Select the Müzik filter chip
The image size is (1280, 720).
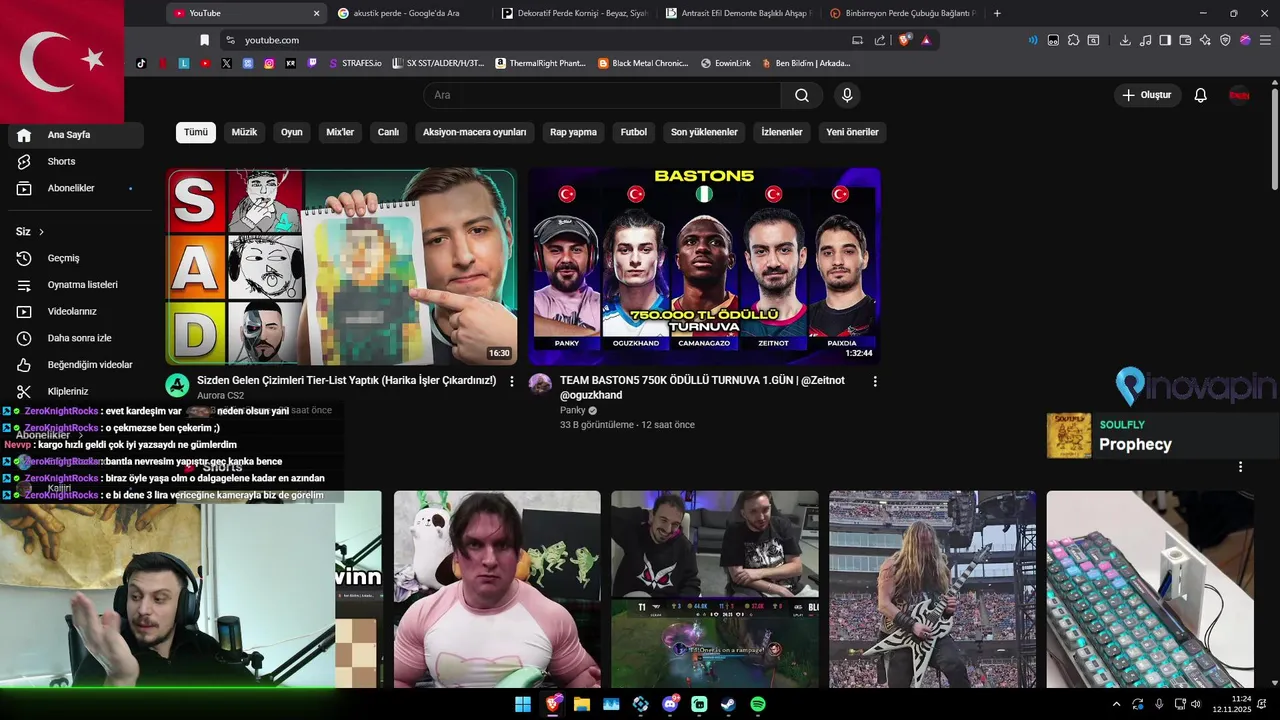click(245, 132)
